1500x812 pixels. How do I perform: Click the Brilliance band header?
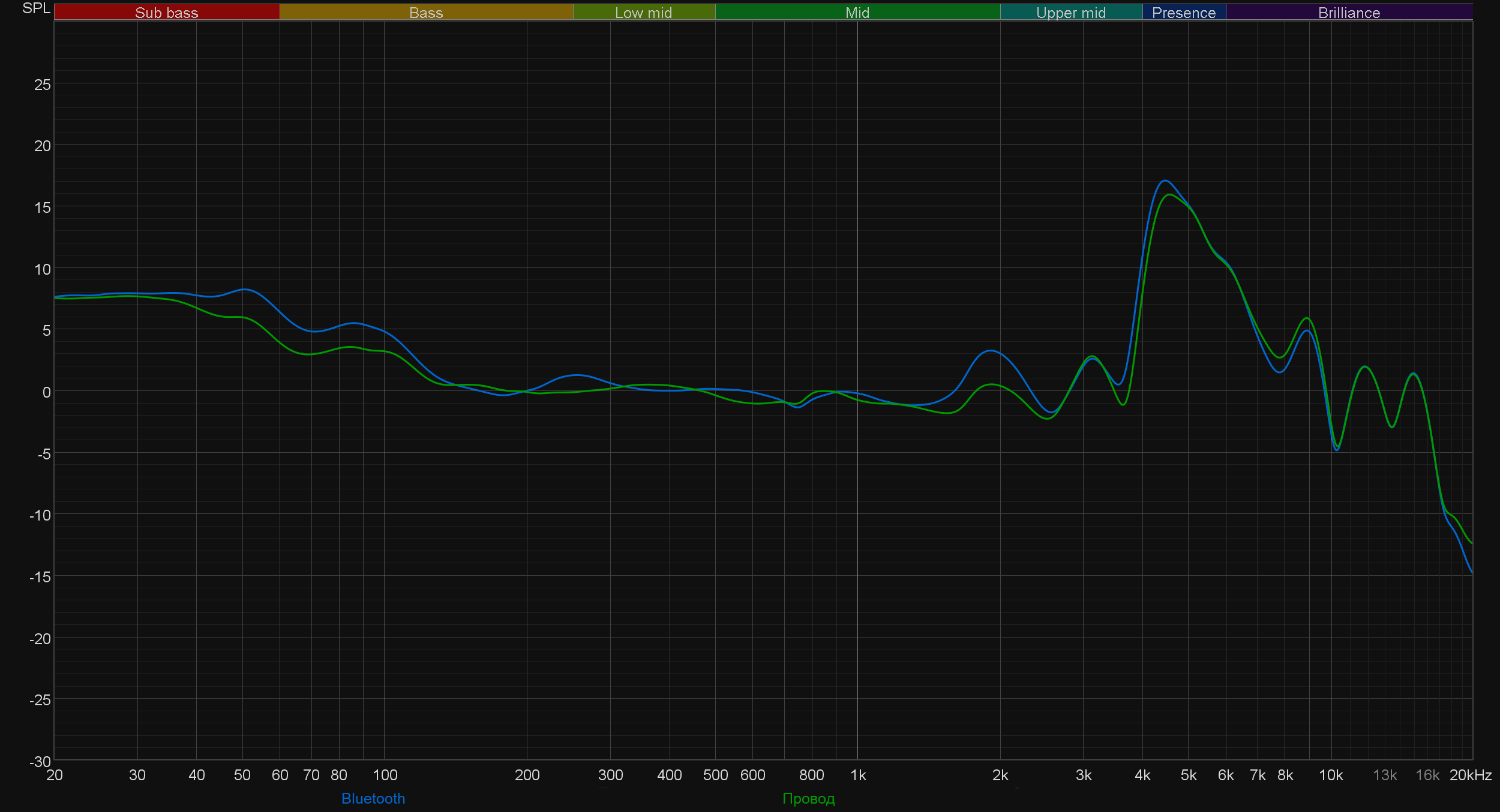click(1349, 13)
